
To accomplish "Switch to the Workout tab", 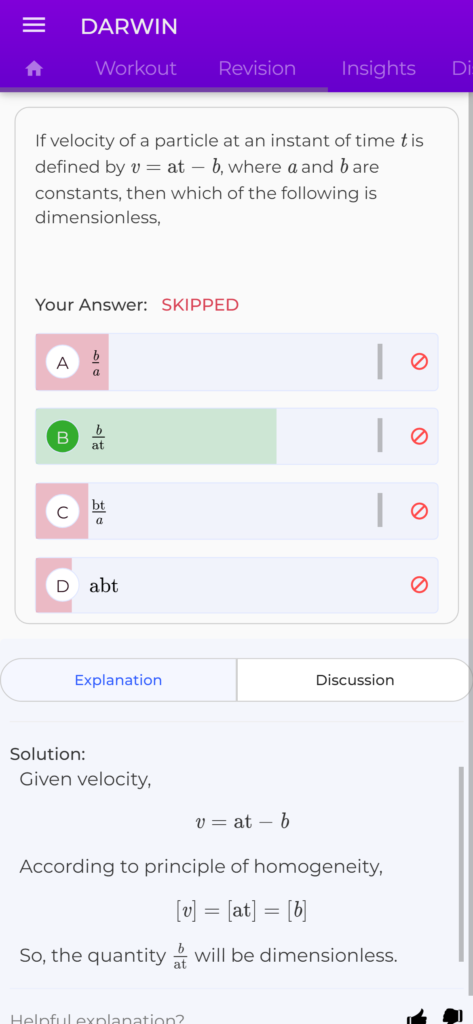I will [x=136, y=69].
